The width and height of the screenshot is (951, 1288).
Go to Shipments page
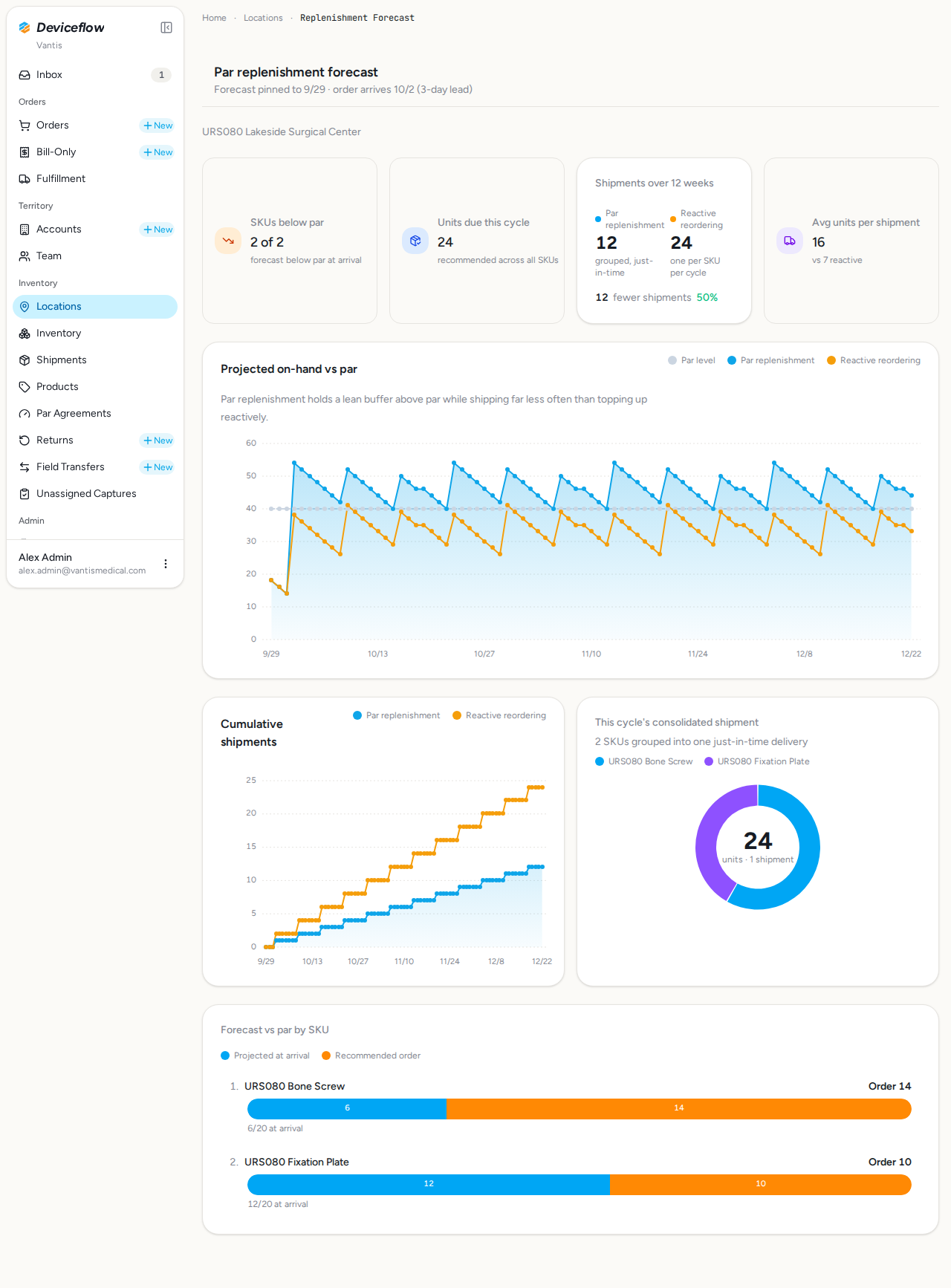tap(95, 360)
